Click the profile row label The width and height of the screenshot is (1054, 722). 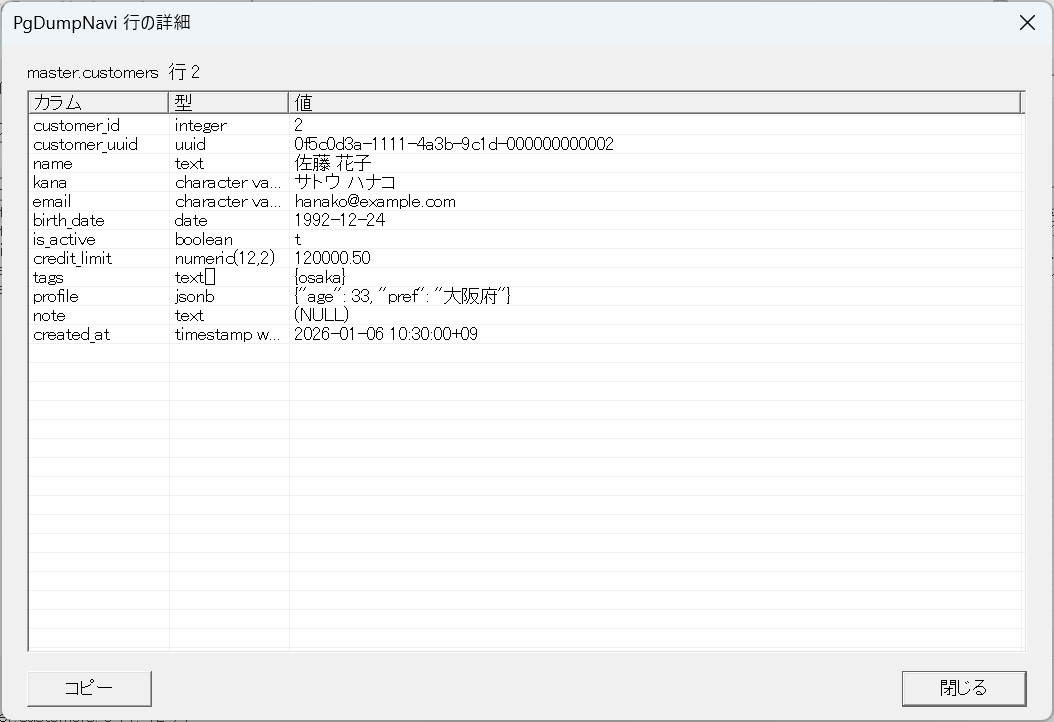[x=56, y=296]
